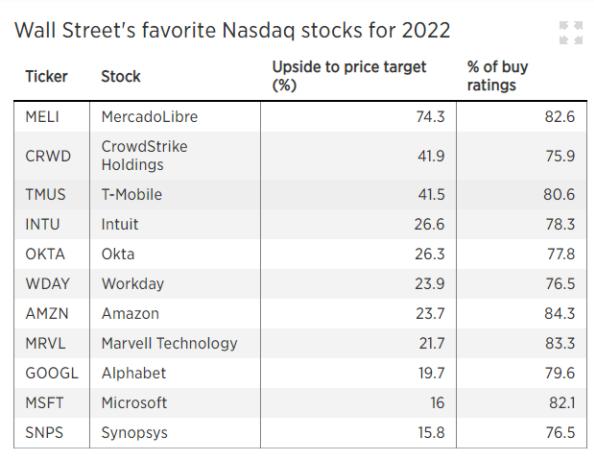The height and width of the screenshot is (463, 594).
Task: Click the CrowdStrike Holdings stock name
Action: (144, 156)
